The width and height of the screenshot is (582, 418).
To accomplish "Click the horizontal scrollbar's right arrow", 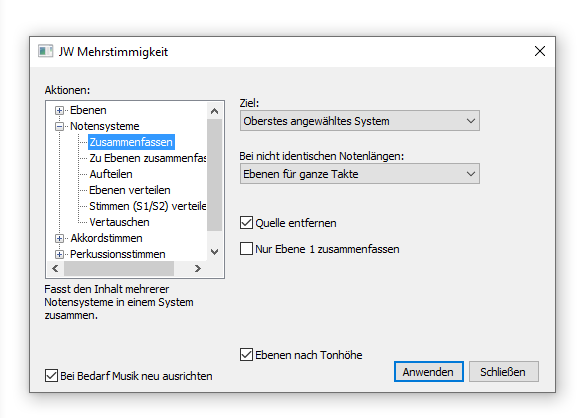I will 198,268.
